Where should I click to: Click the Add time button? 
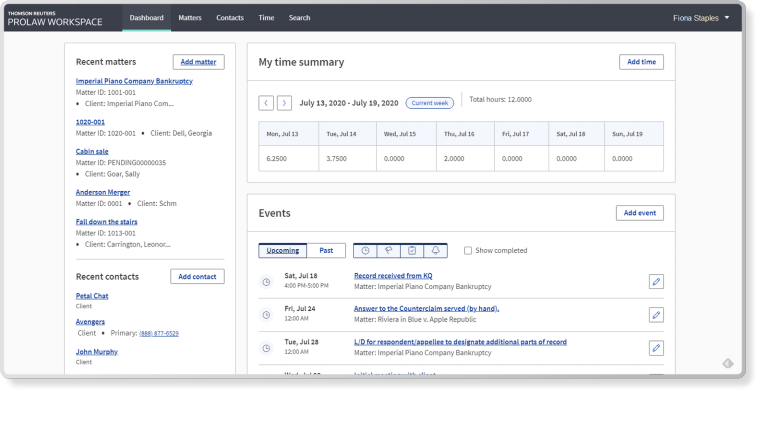coord(641,62)
